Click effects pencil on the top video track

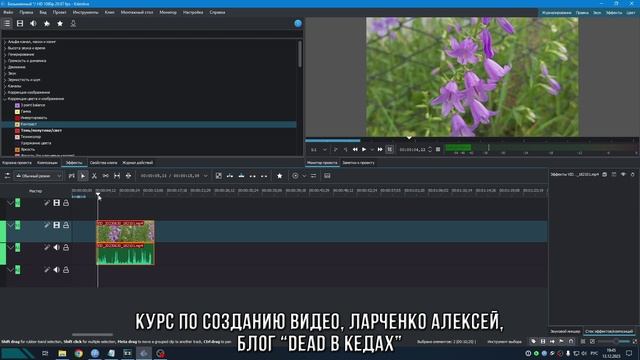point(47,203)
